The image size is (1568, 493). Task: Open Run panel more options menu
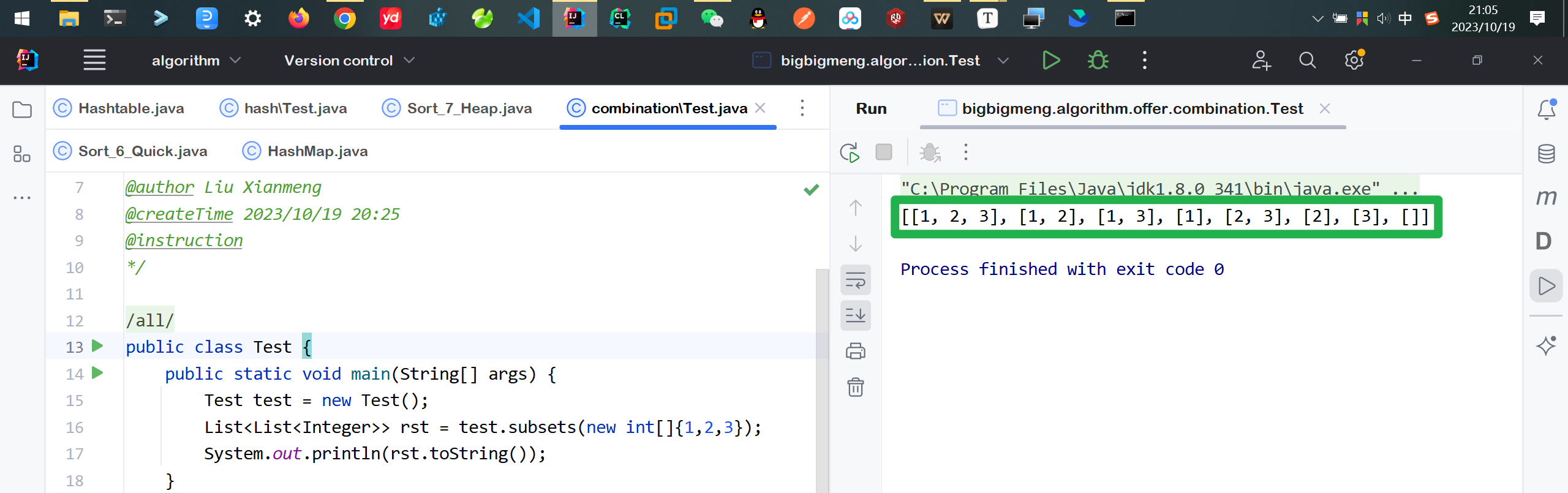pyautogui.click(x=966, y=152)
